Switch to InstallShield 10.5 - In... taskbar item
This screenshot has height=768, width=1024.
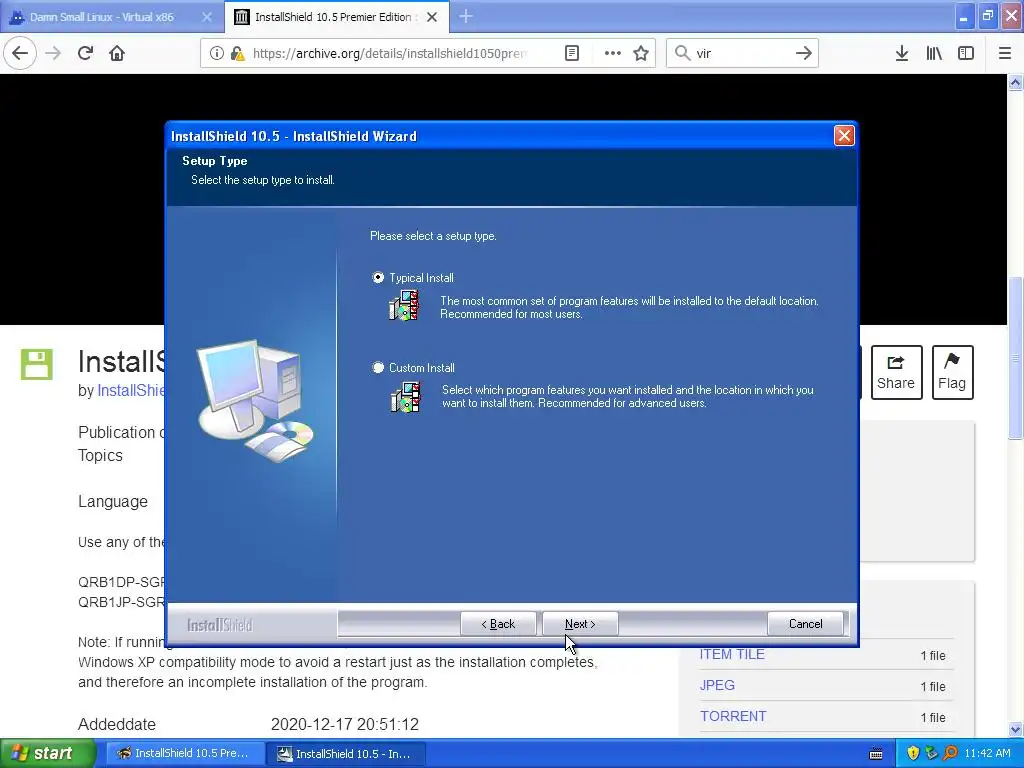tap(345, 753)
